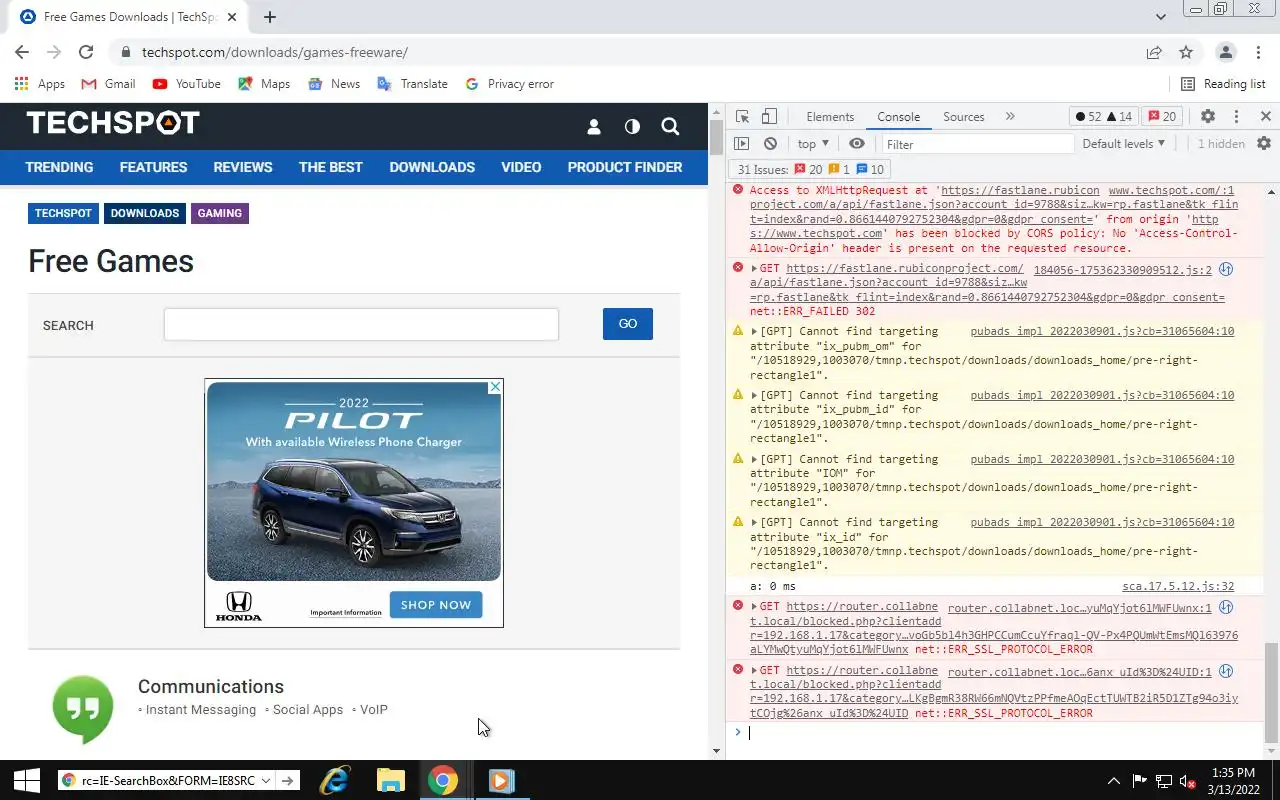Open the Default levels dropdown

(x=1123, y=144)
